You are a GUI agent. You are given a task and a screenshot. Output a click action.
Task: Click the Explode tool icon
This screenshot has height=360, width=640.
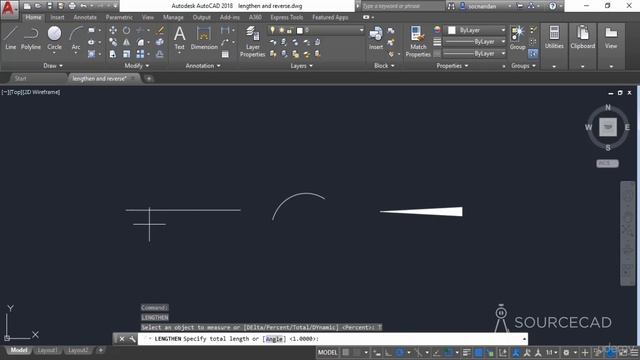(x=160, y=42)
